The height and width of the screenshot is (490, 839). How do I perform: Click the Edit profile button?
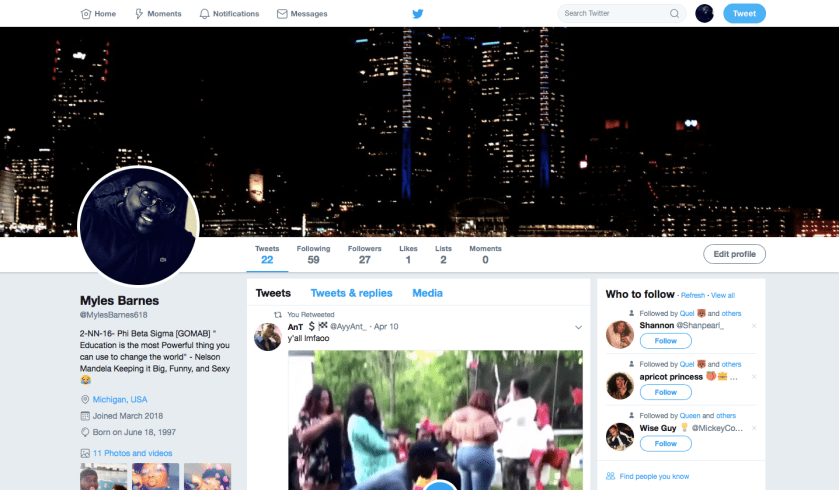pyautogui.click(x=734, y=254)
